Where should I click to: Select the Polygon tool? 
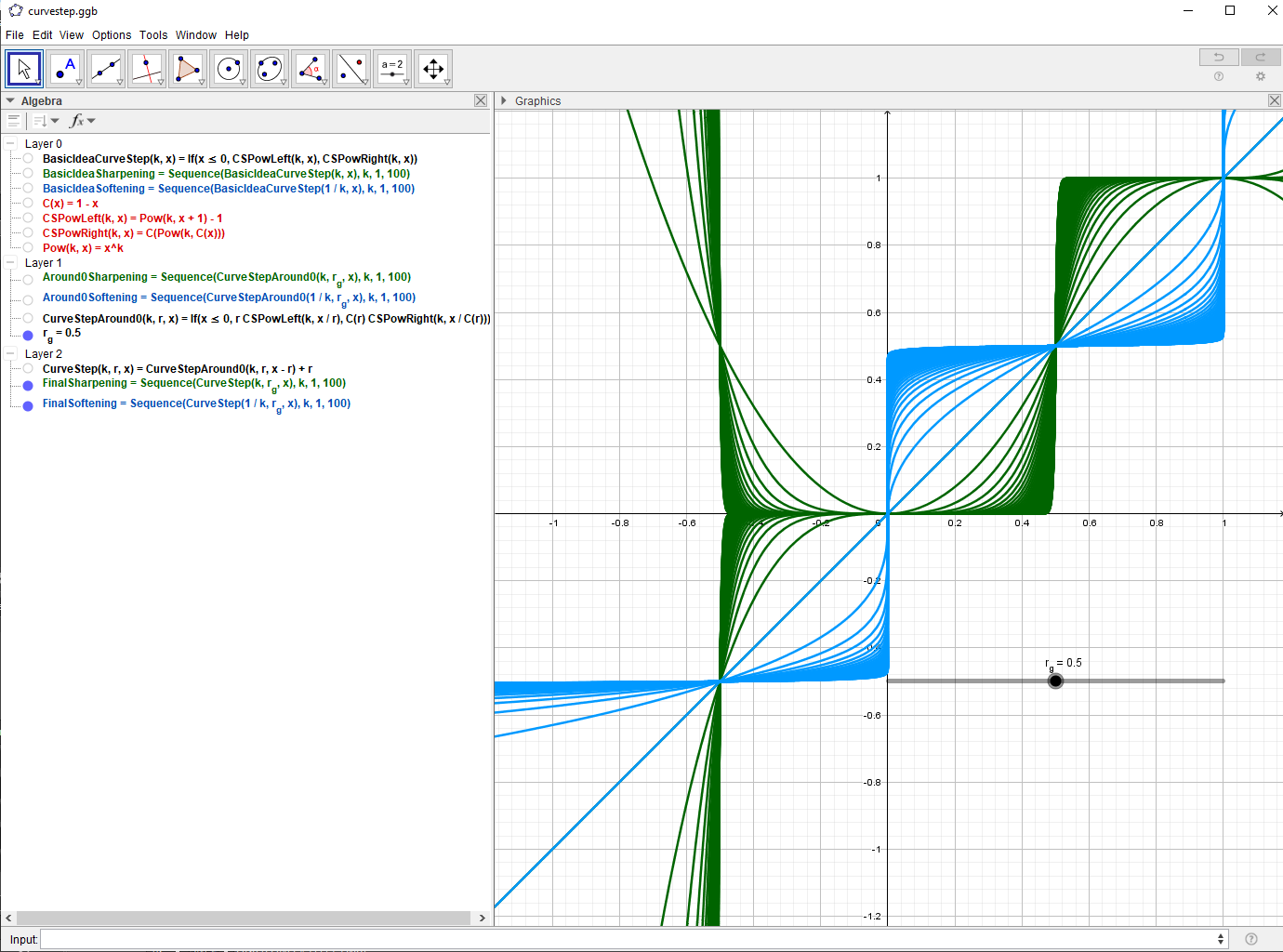click(188, 69)
